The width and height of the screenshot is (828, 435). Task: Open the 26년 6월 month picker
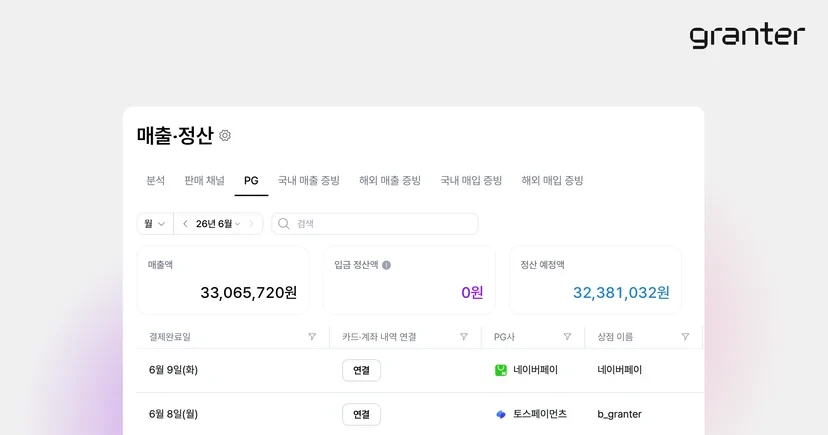(x=218, y=224)
